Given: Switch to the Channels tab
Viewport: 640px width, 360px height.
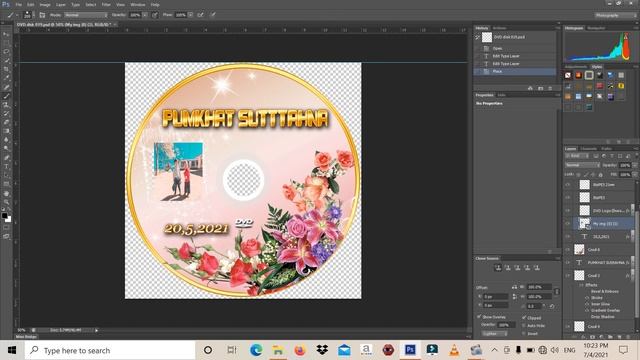Looking at the screenshot, I should click(588, 149).
